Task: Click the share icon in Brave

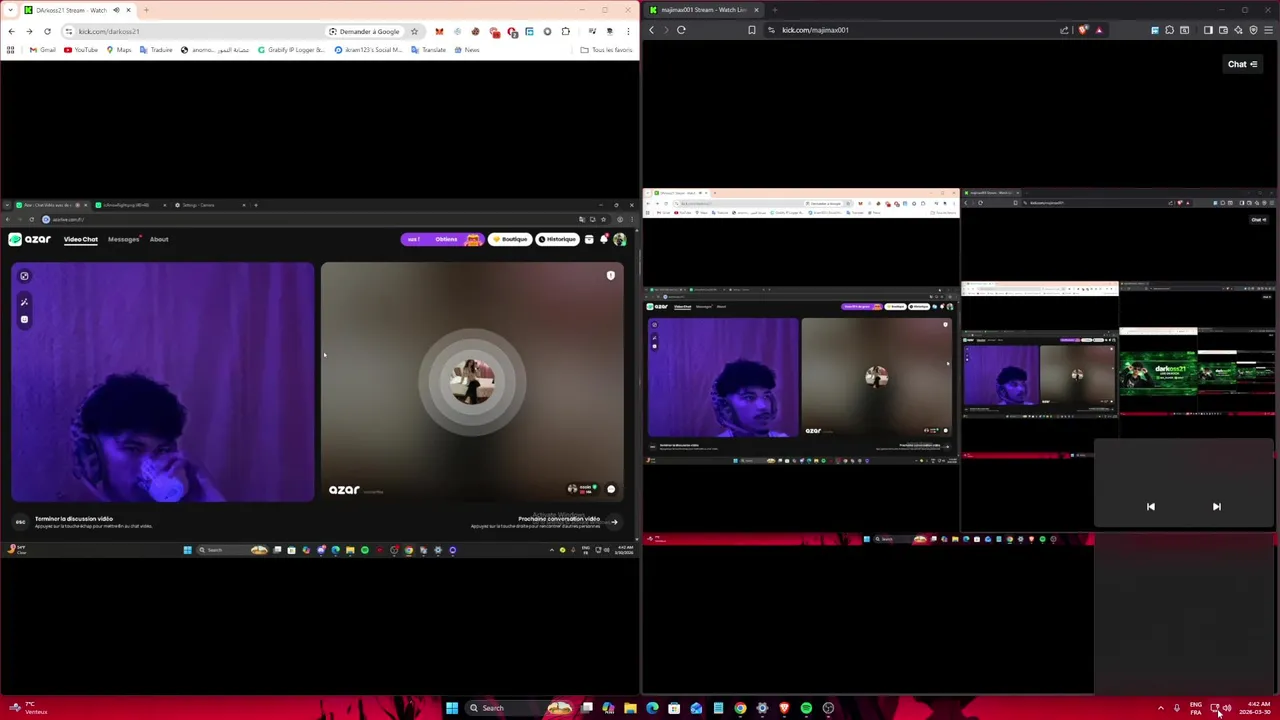Action: pos(1064,30)
